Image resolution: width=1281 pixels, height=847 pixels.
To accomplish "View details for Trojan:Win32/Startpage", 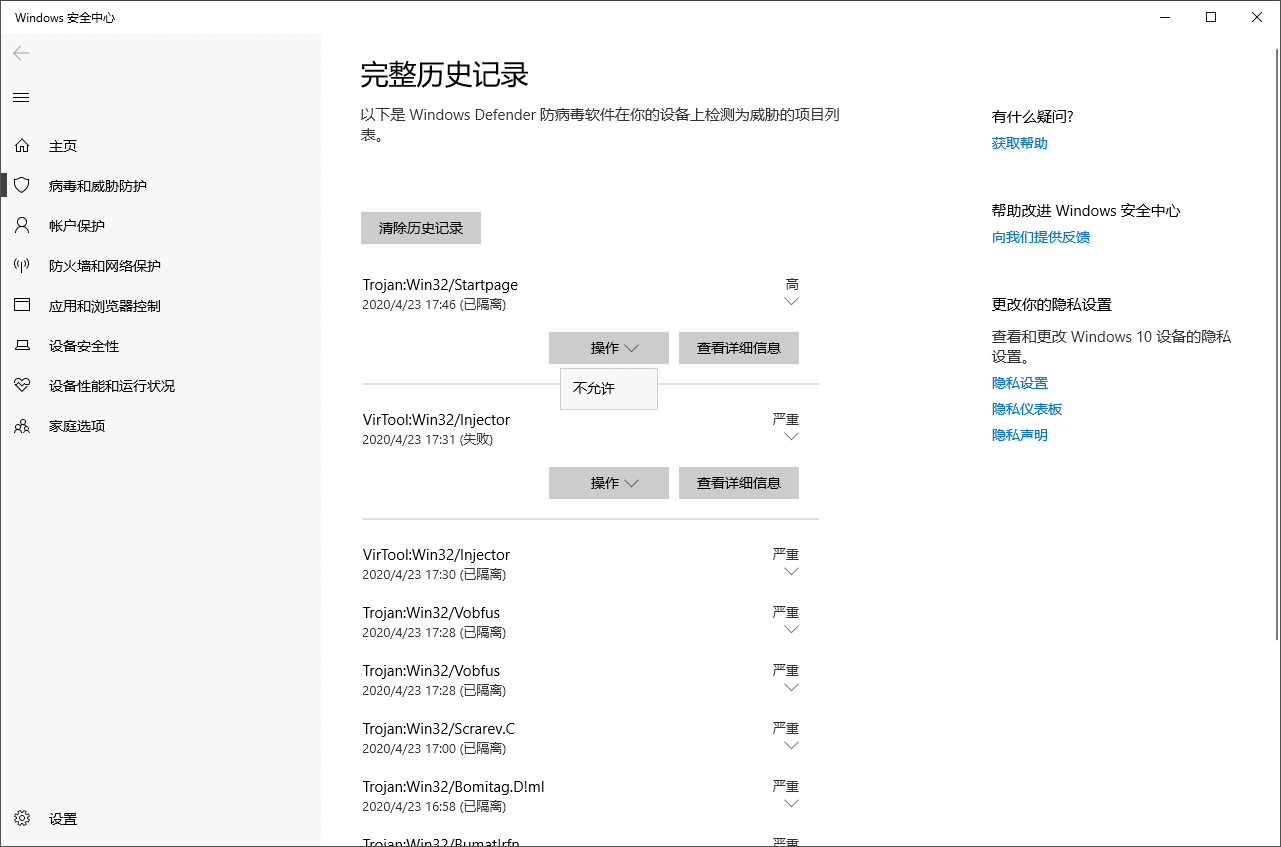I will click(739, 348).
